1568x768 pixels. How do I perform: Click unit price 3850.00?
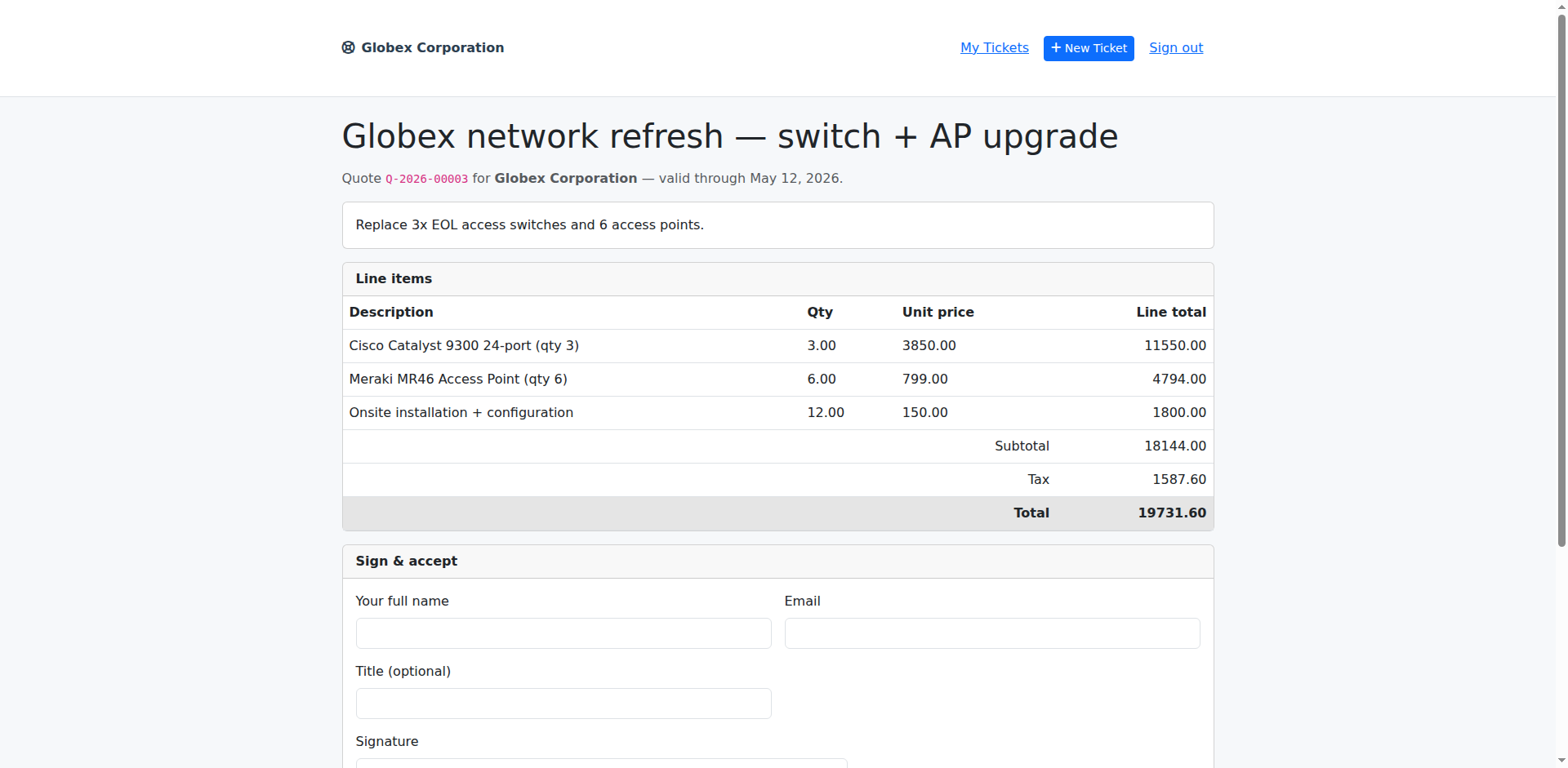coord(929,345)
